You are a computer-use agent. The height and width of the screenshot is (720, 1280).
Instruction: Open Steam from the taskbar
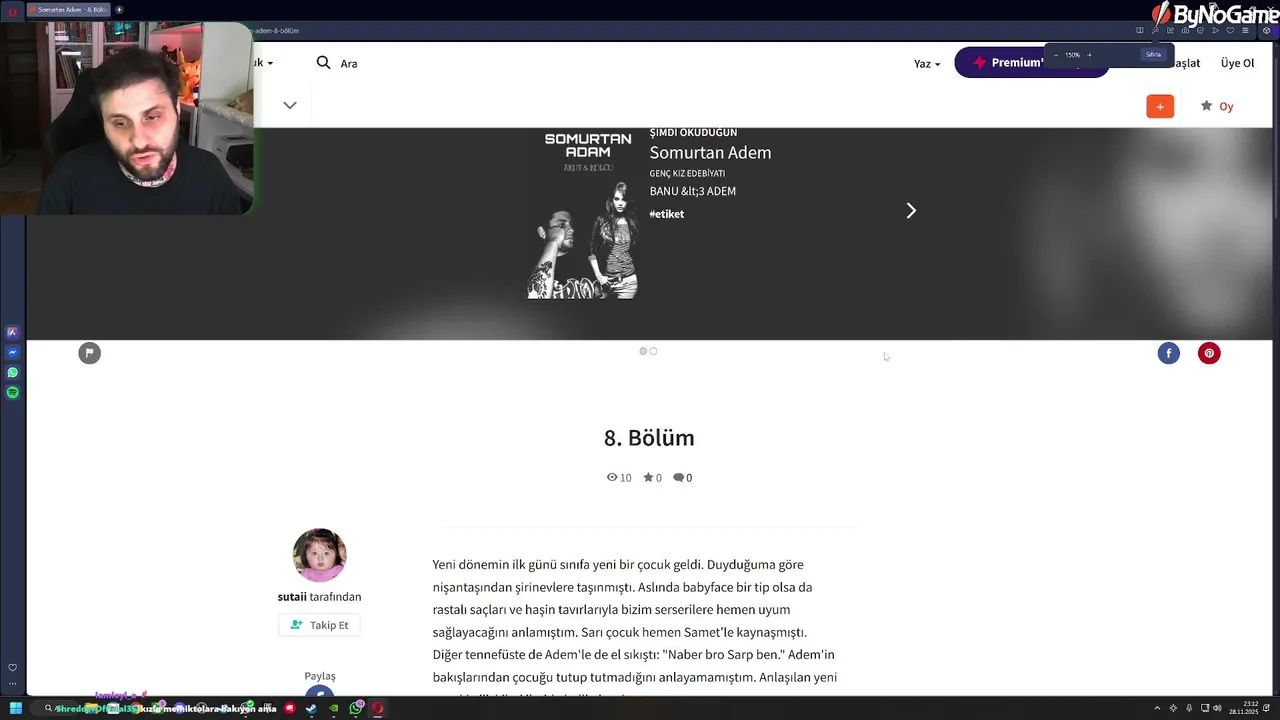click(x=311, y=708)
